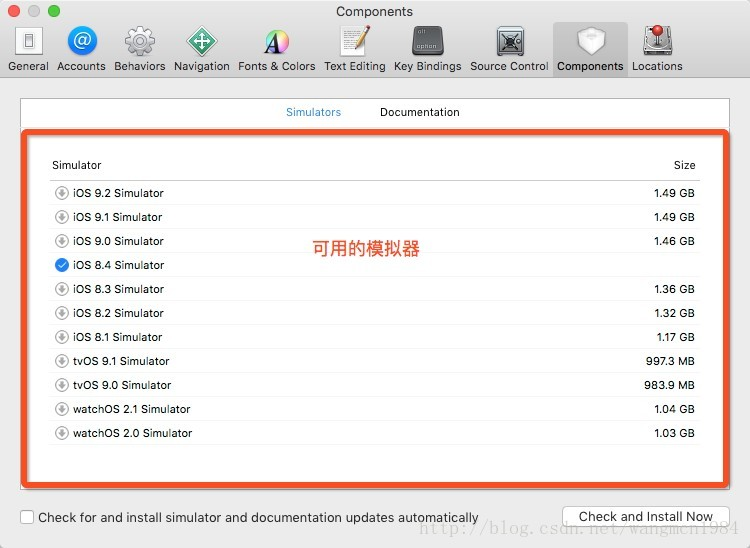Select the 'iOS 8.4 Simulator' row text
This screenshot has height=548, width=750.
pyautogui.click(x=118, y=264)
